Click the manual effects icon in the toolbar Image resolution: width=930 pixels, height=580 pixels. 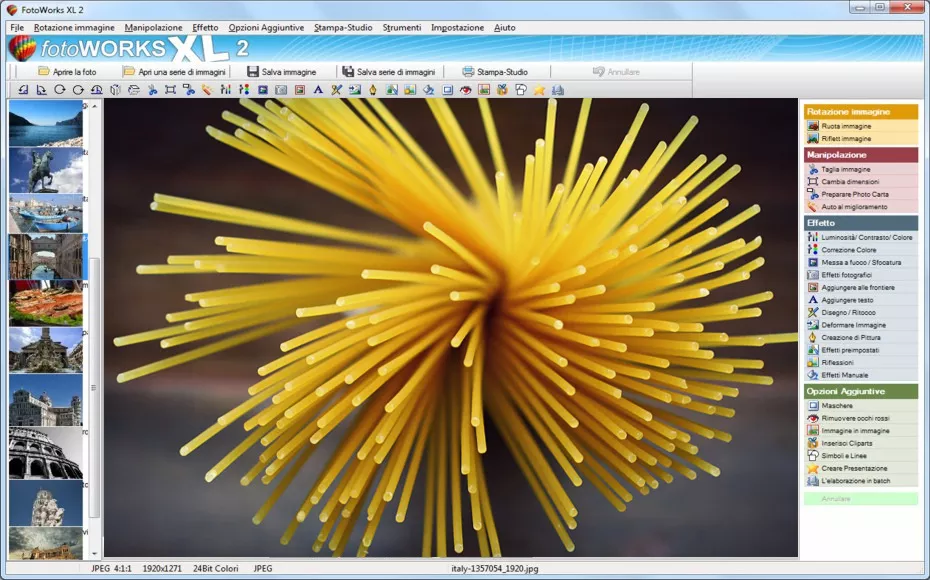428,90
